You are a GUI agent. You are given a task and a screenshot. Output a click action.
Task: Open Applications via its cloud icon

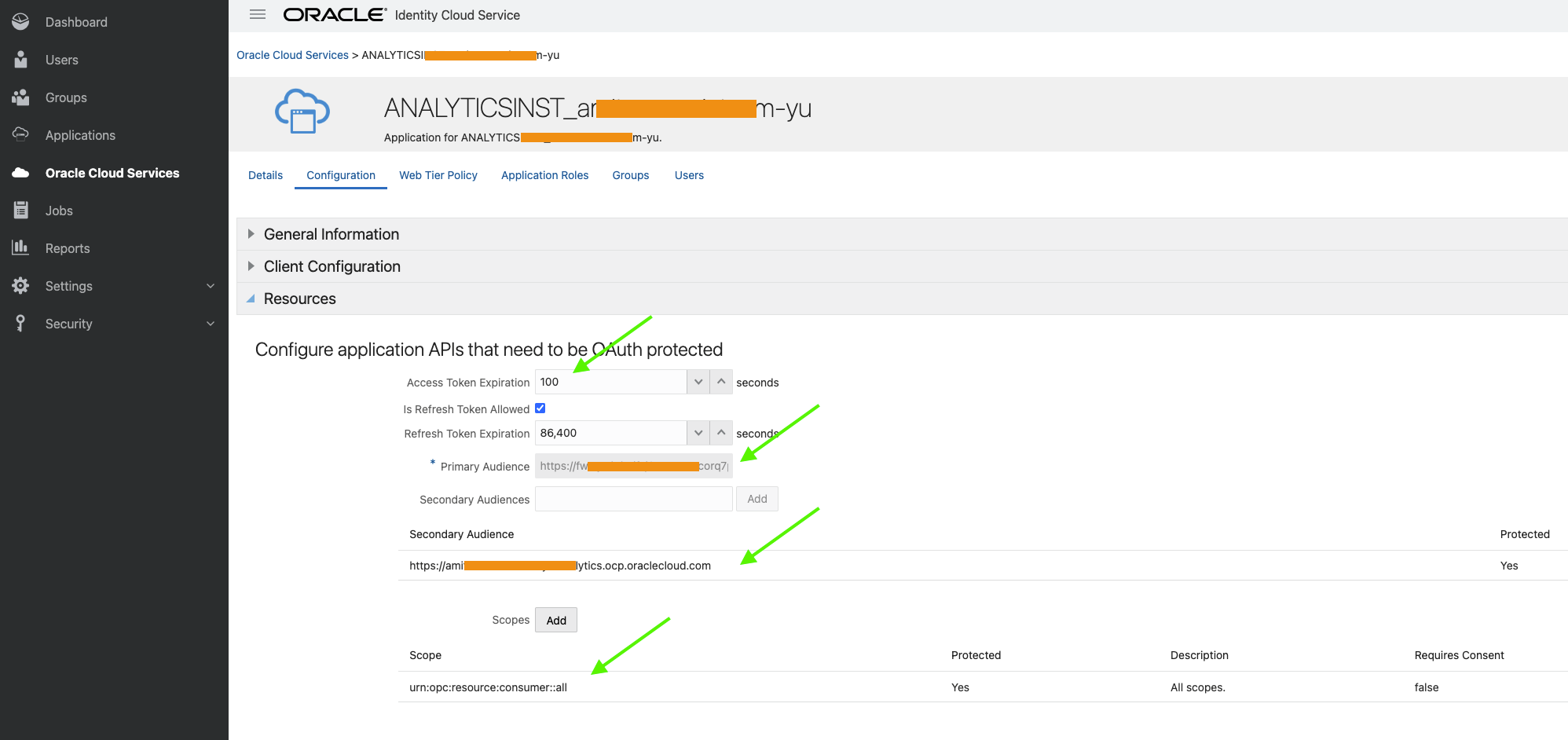click(x=20, y=135)
